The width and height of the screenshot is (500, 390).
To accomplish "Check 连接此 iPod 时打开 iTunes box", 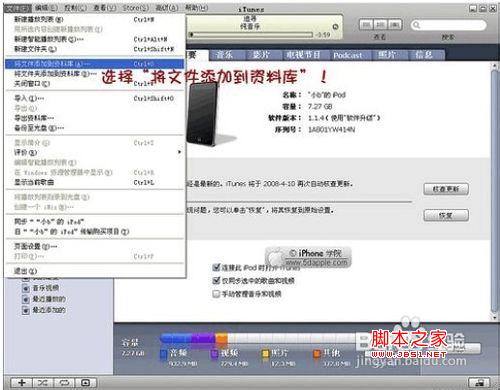I will click(x=216, y=267).
